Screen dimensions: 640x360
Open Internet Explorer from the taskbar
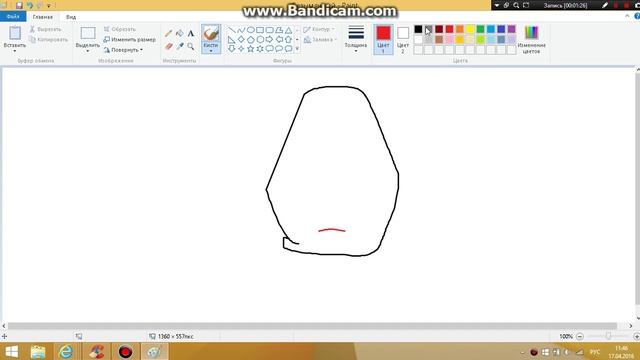[x=66, y=351]
